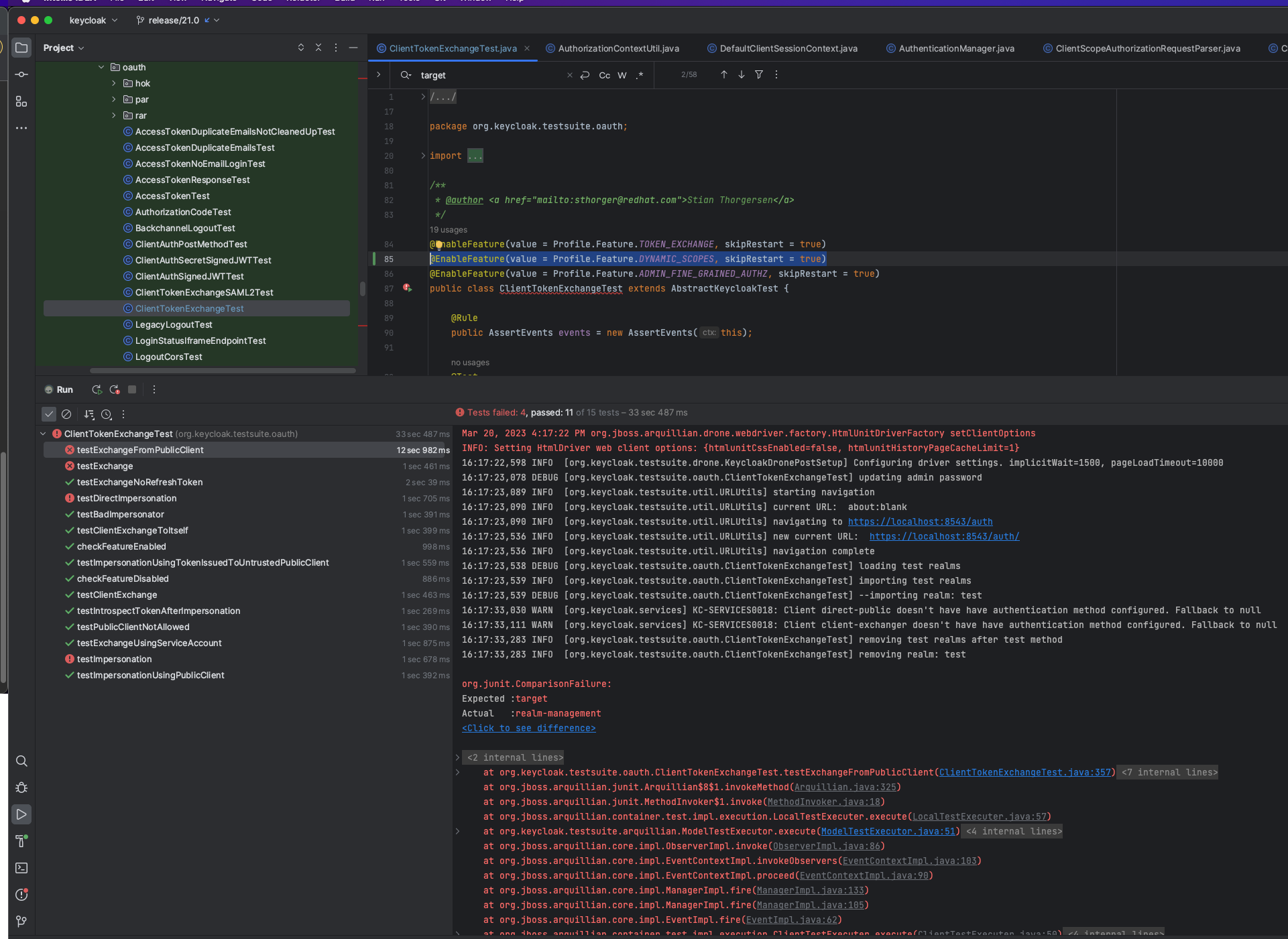1288x939 pixels.
Task: Expand the par package folder
Action: 114,99
